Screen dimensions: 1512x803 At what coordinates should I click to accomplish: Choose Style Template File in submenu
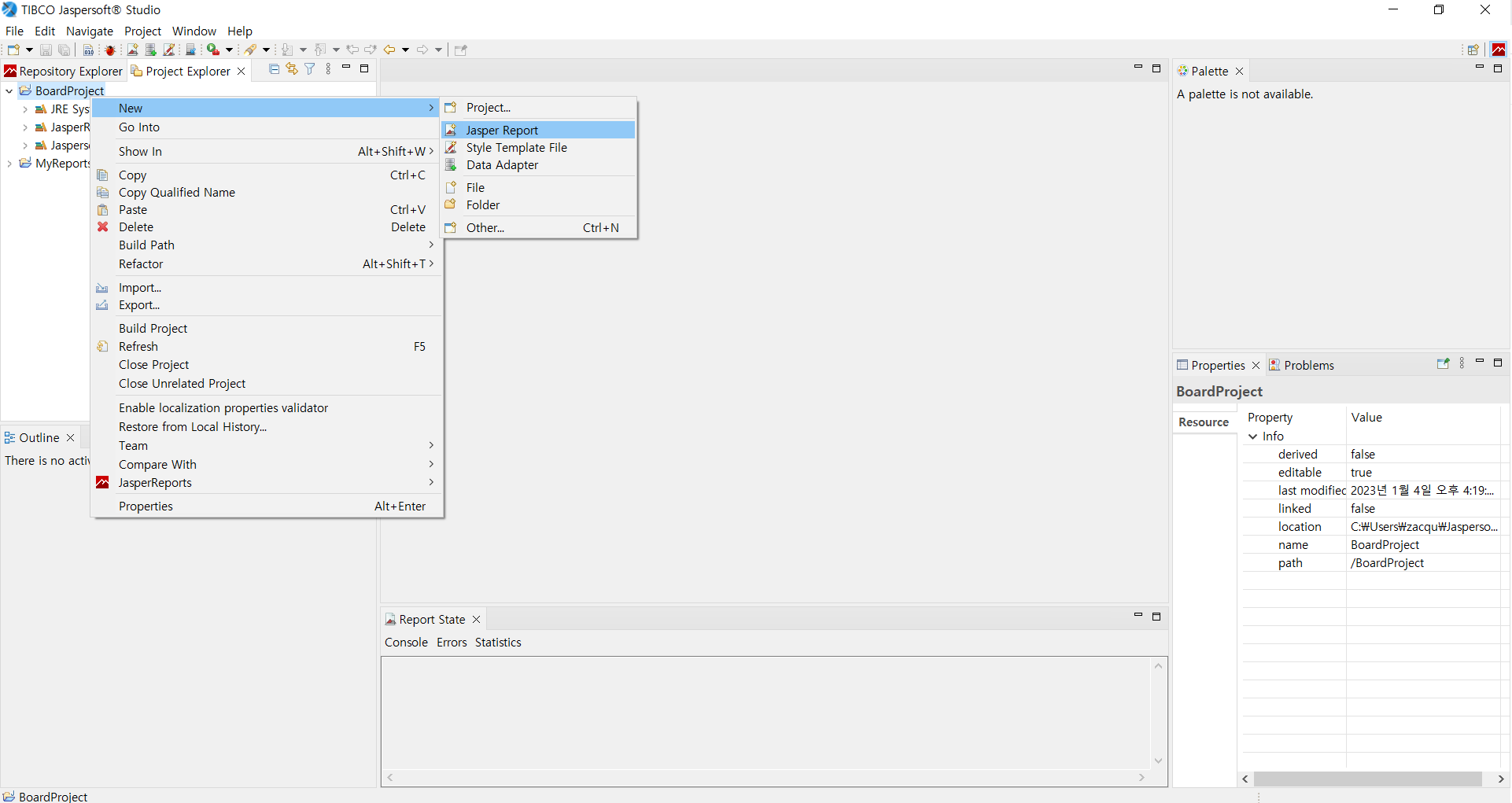pos(539,148)
